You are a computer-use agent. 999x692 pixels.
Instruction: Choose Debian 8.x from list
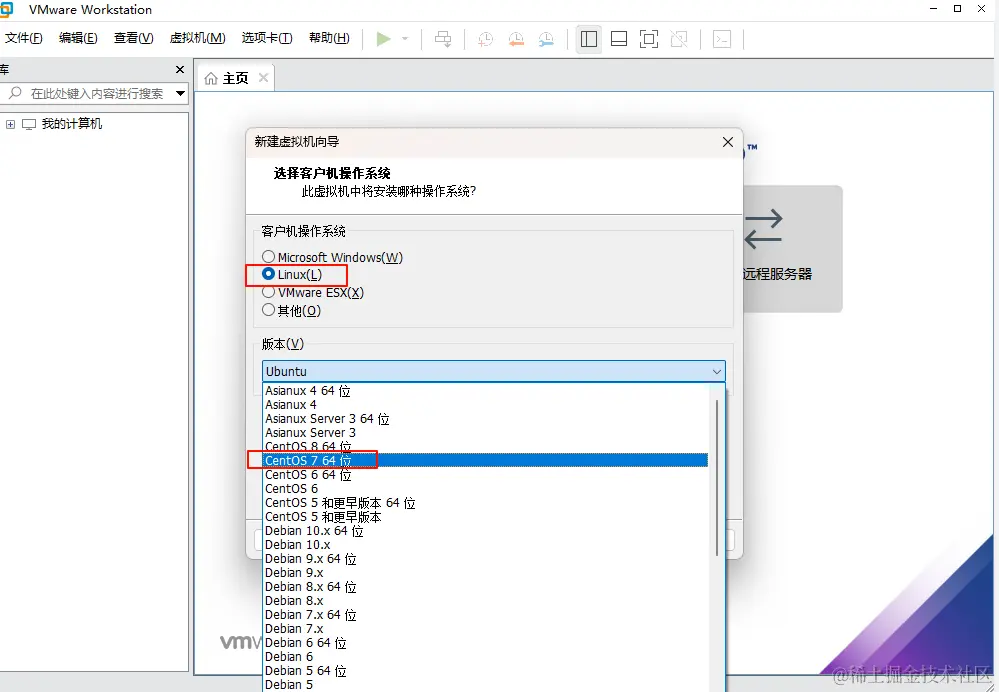tap(486, 601)
